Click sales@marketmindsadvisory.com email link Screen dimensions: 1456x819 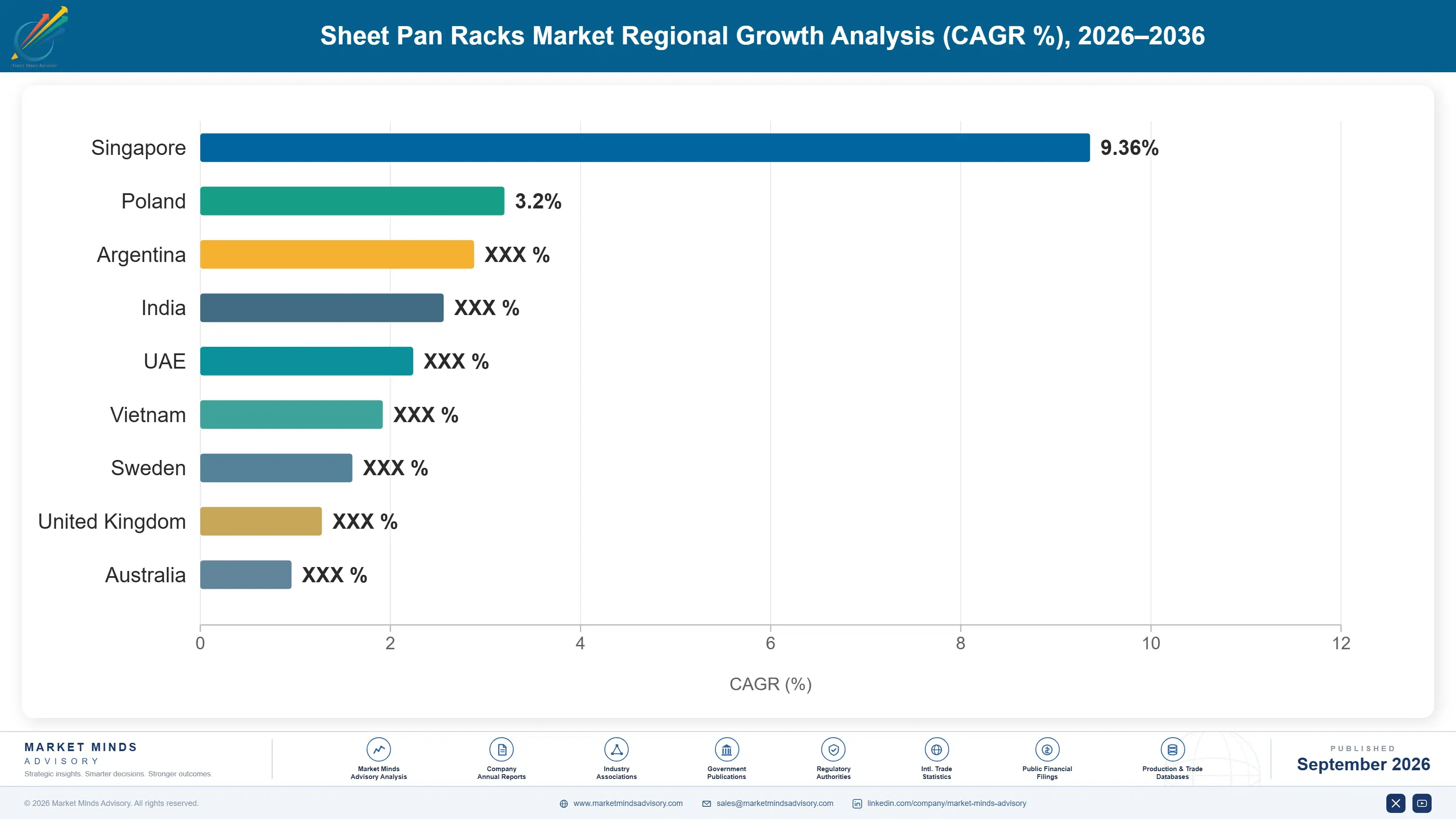click(775, 803)
